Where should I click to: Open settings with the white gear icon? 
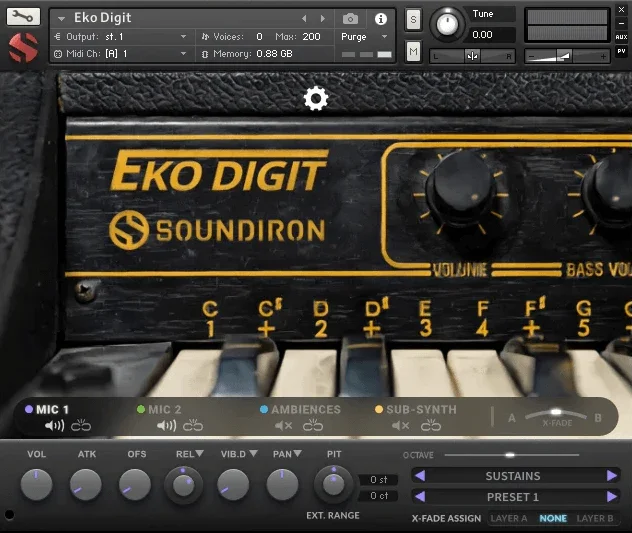[316, 98]
